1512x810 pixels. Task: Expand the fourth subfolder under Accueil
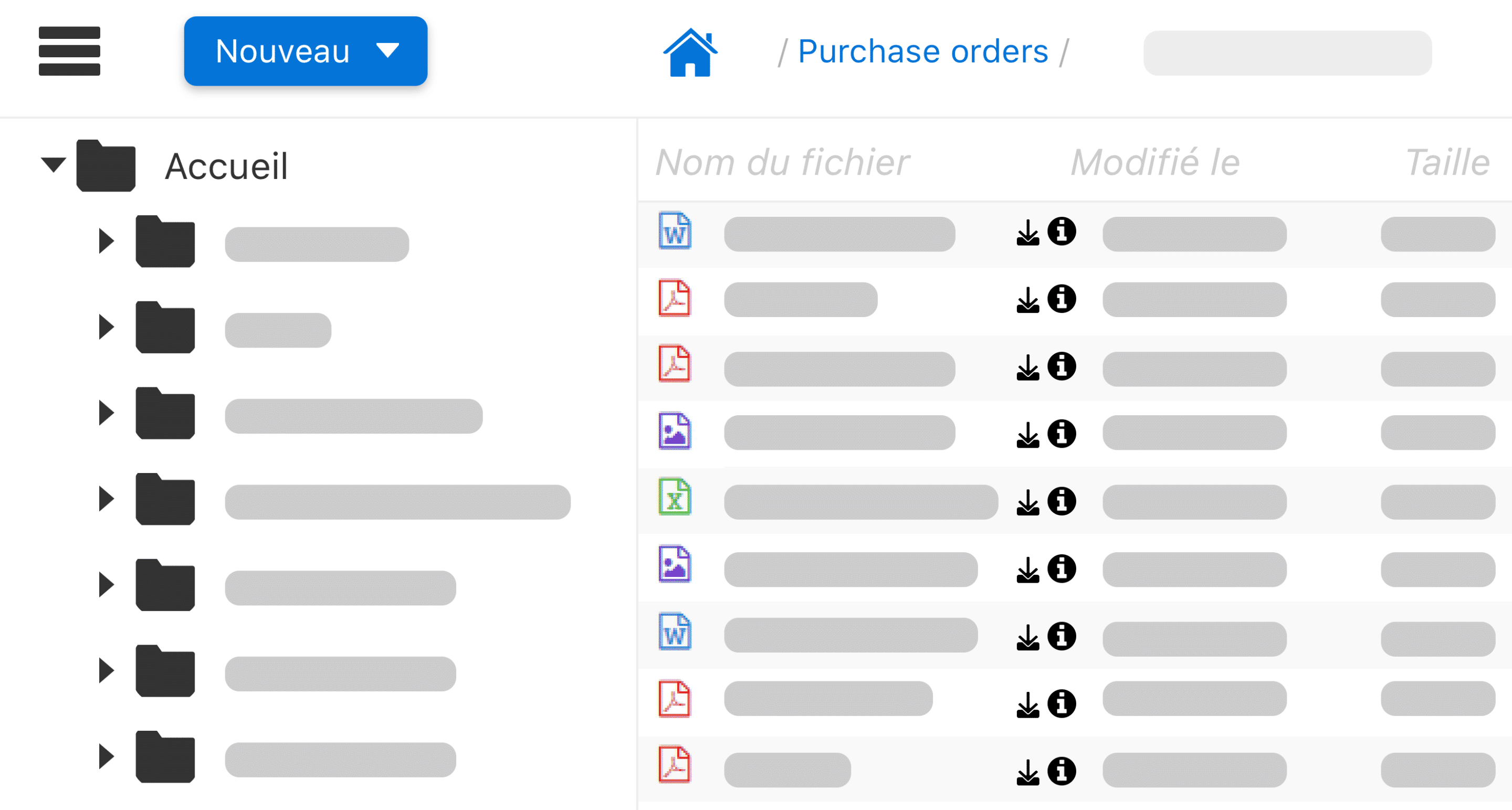coord(106,498)
